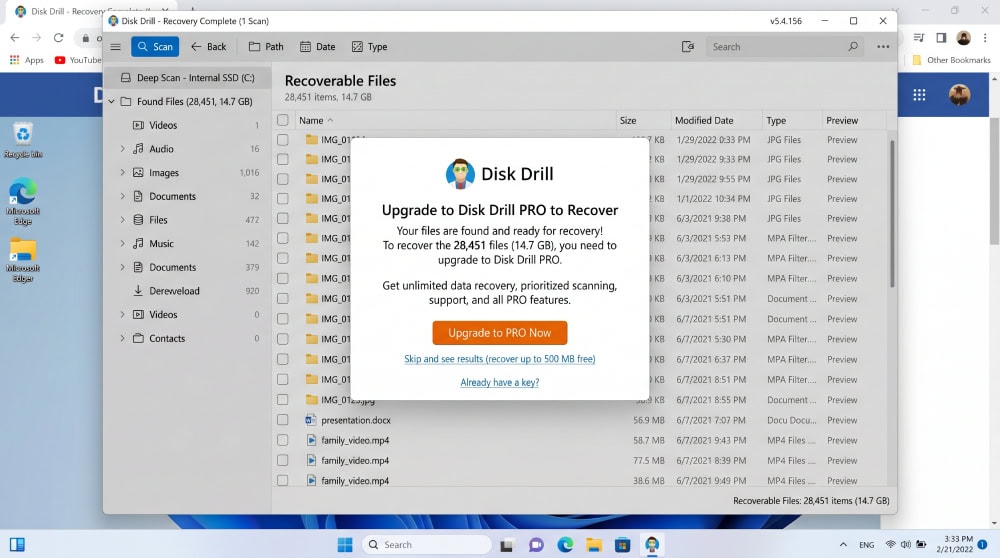The height and width of the screenshot is (558, 1000).
Task: Sort by the Type column header
Action: coord(776,120)
